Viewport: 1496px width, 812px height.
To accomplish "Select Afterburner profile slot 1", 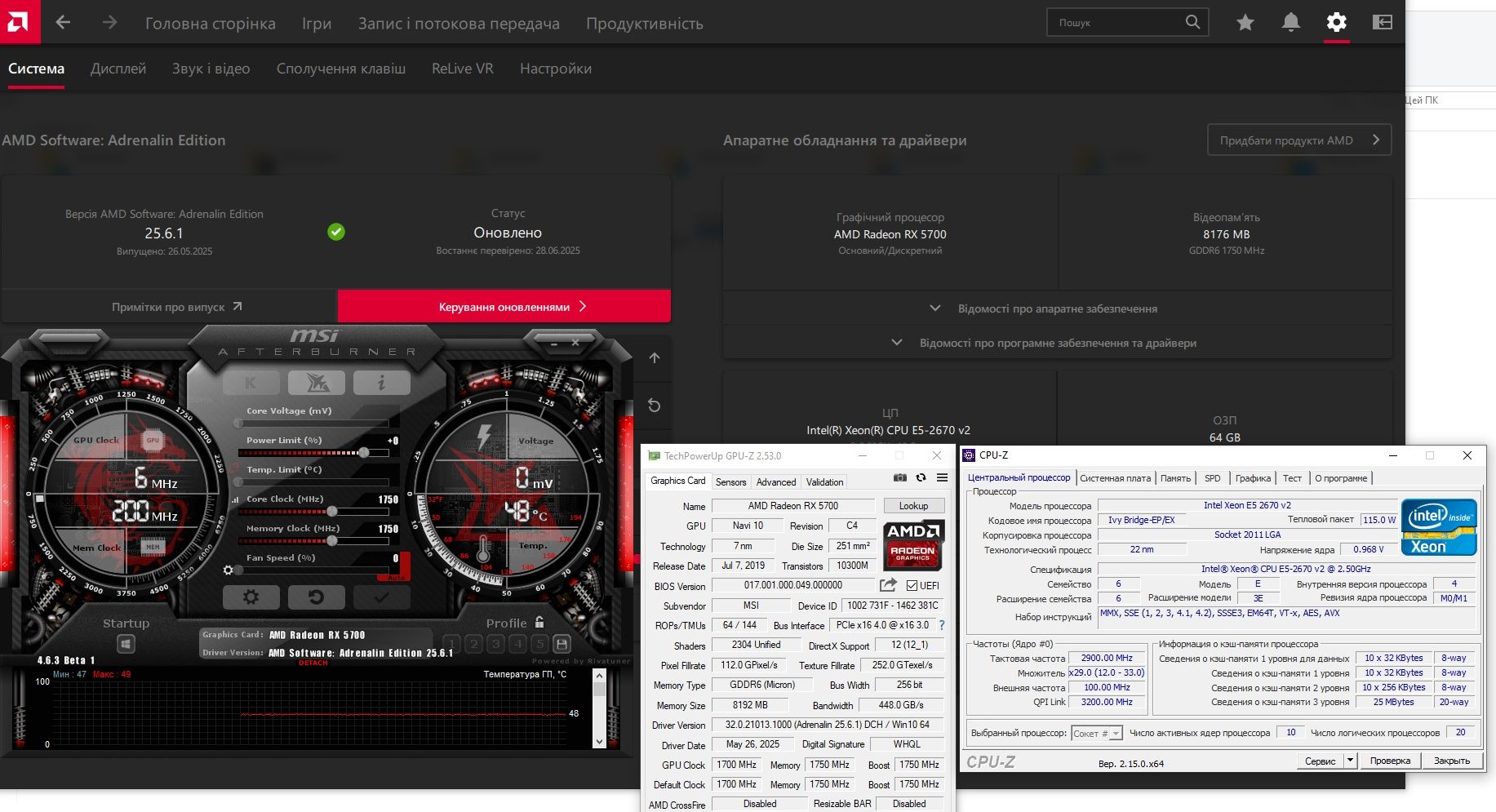I will pyautogui.click(x=453, y=644).
